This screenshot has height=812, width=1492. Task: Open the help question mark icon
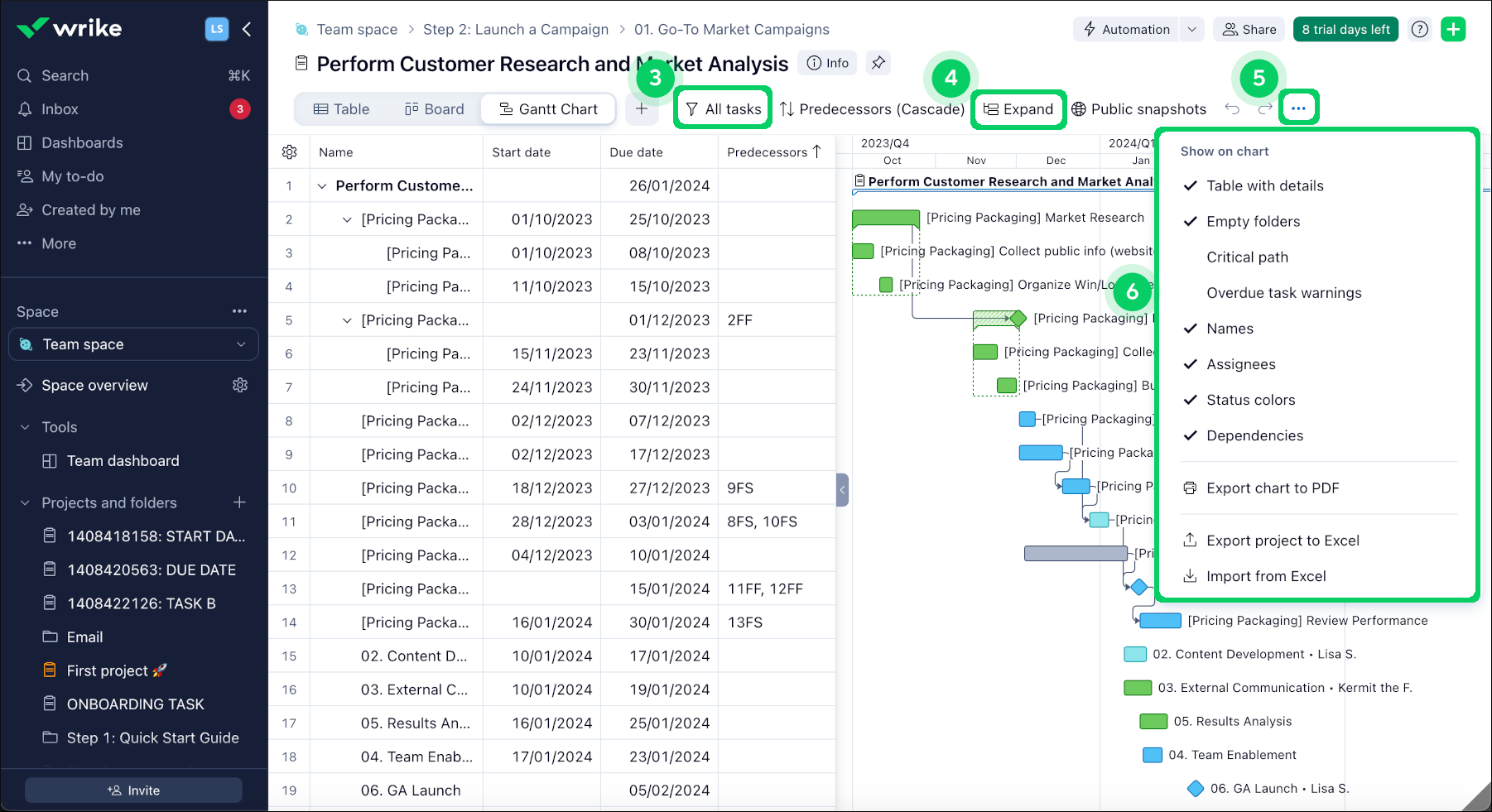[1420, 29]
